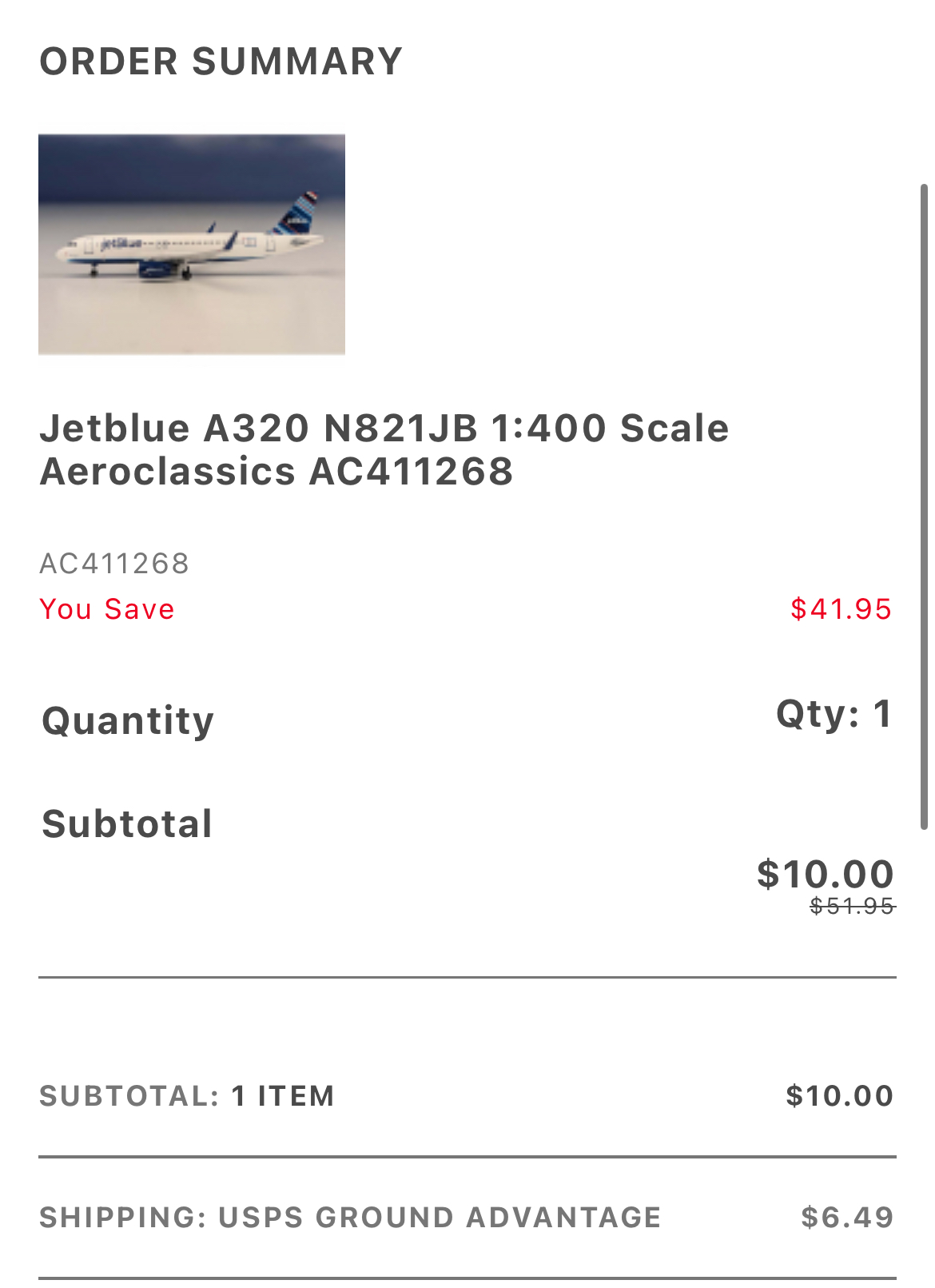Click the bold Subtotal label
Viewport: 935px width, 1288px height.
click(x=127, y=824)
